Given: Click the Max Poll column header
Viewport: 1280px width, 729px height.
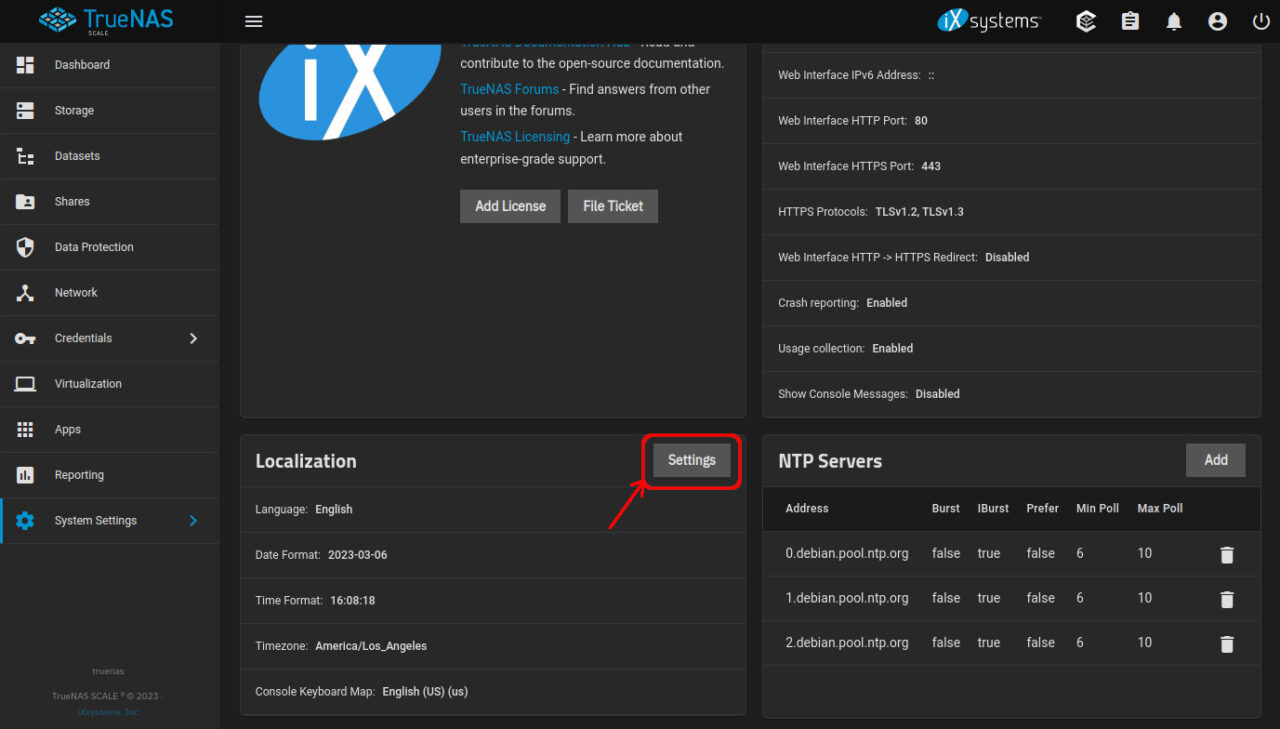Looking at the screenshot, I should click(x=1160, y=508).
